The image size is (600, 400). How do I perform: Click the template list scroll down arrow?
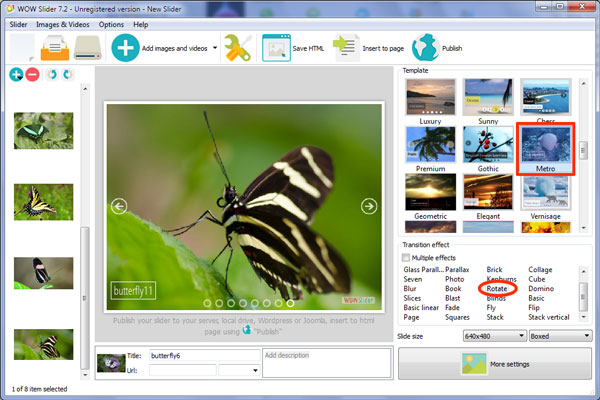584,228
